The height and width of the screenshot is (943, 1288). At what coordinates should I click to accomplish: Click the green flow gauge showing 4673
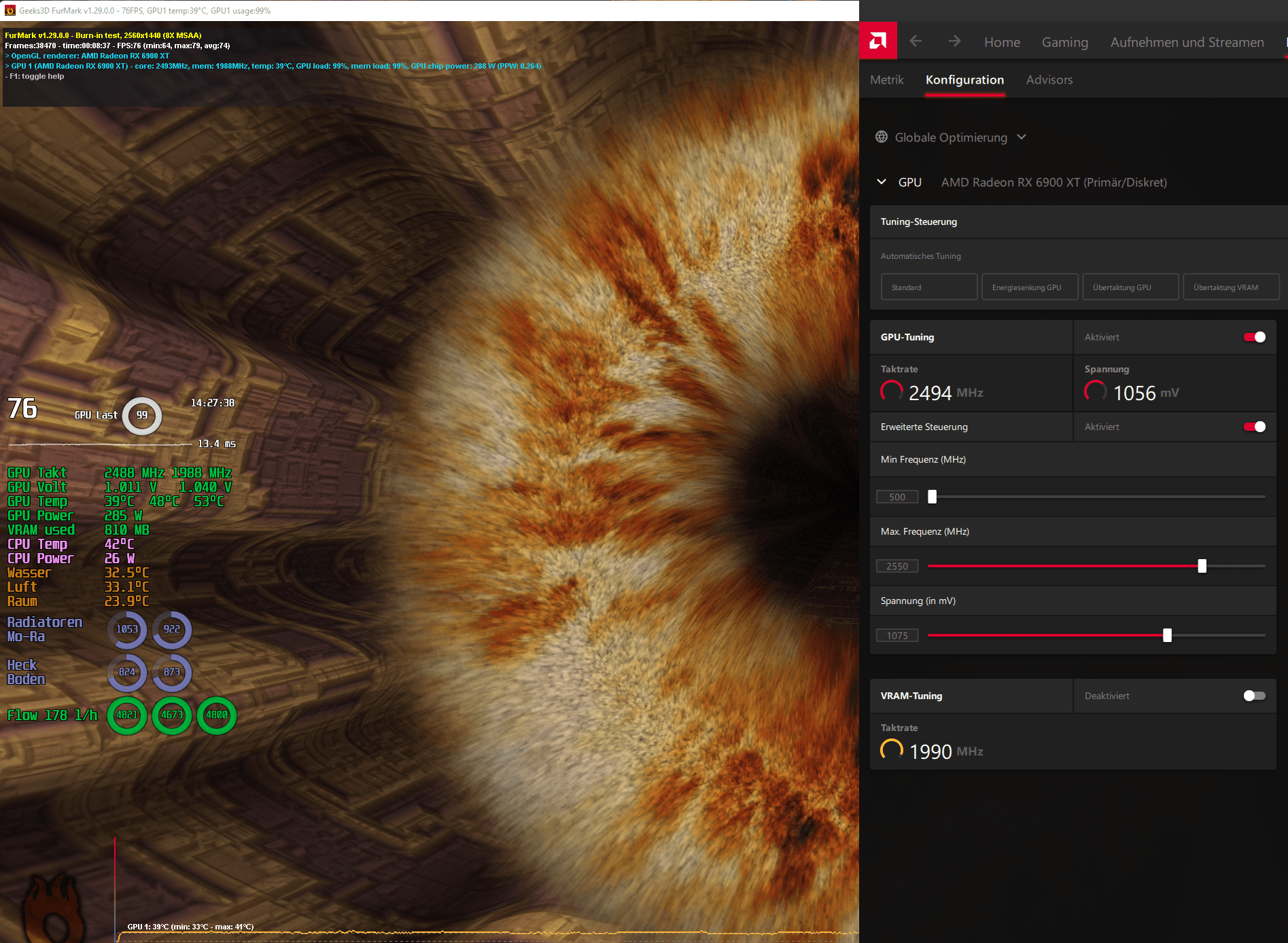172,715
